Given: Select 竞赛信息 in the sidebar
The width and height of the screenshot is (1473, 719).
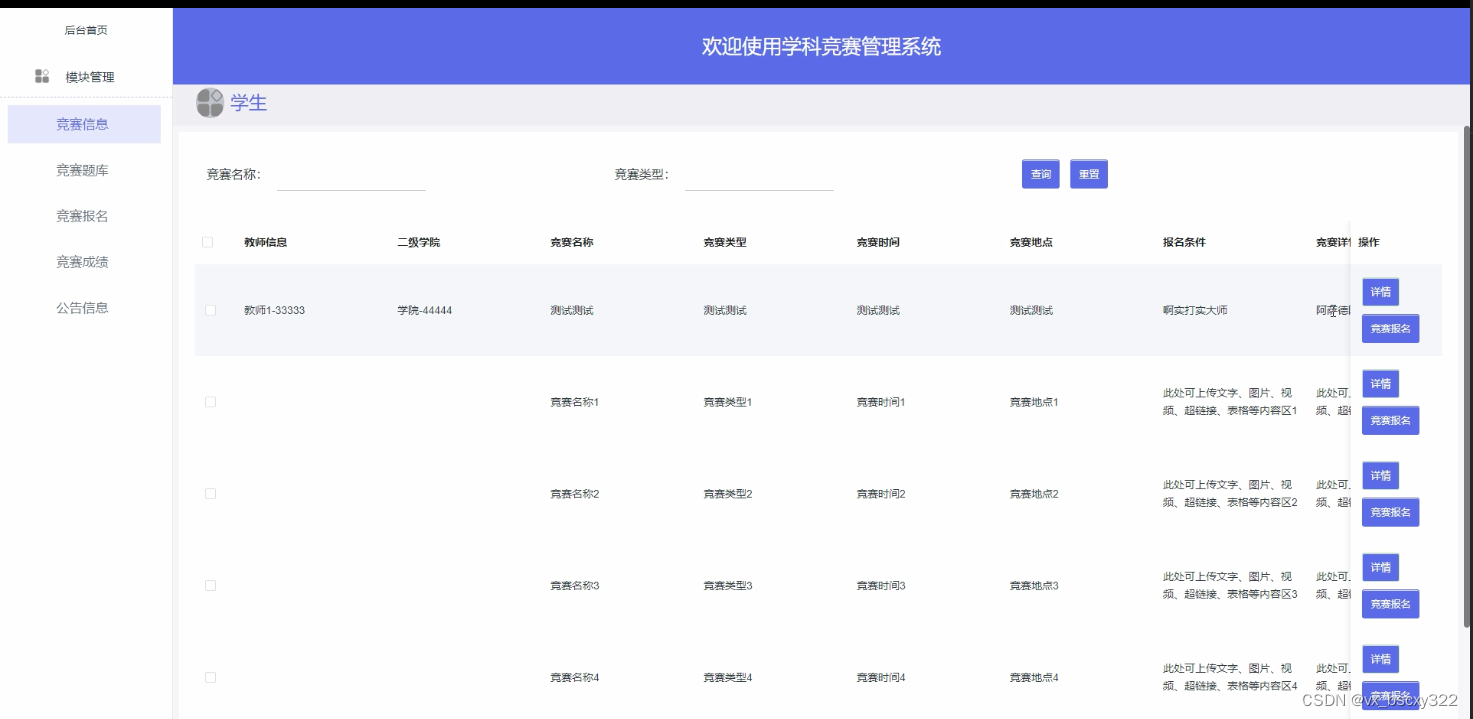Looking at the screenshot, I should click(x=84, y=124).
